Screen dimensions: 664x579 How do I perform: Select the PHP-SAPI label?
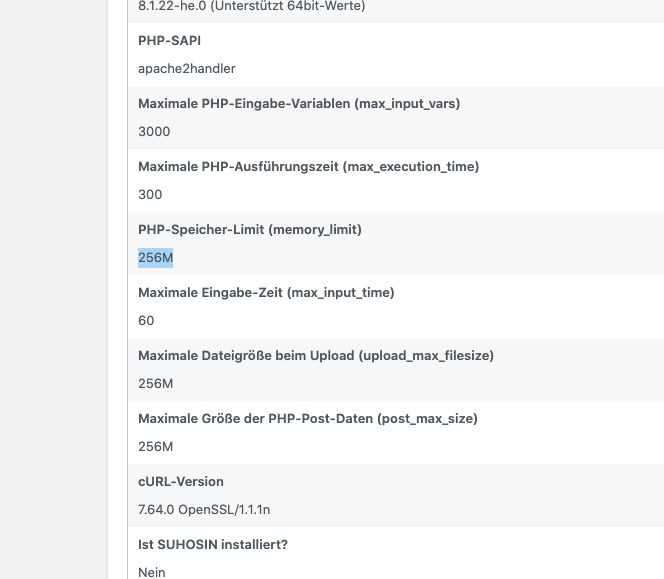tap(169, 41)
